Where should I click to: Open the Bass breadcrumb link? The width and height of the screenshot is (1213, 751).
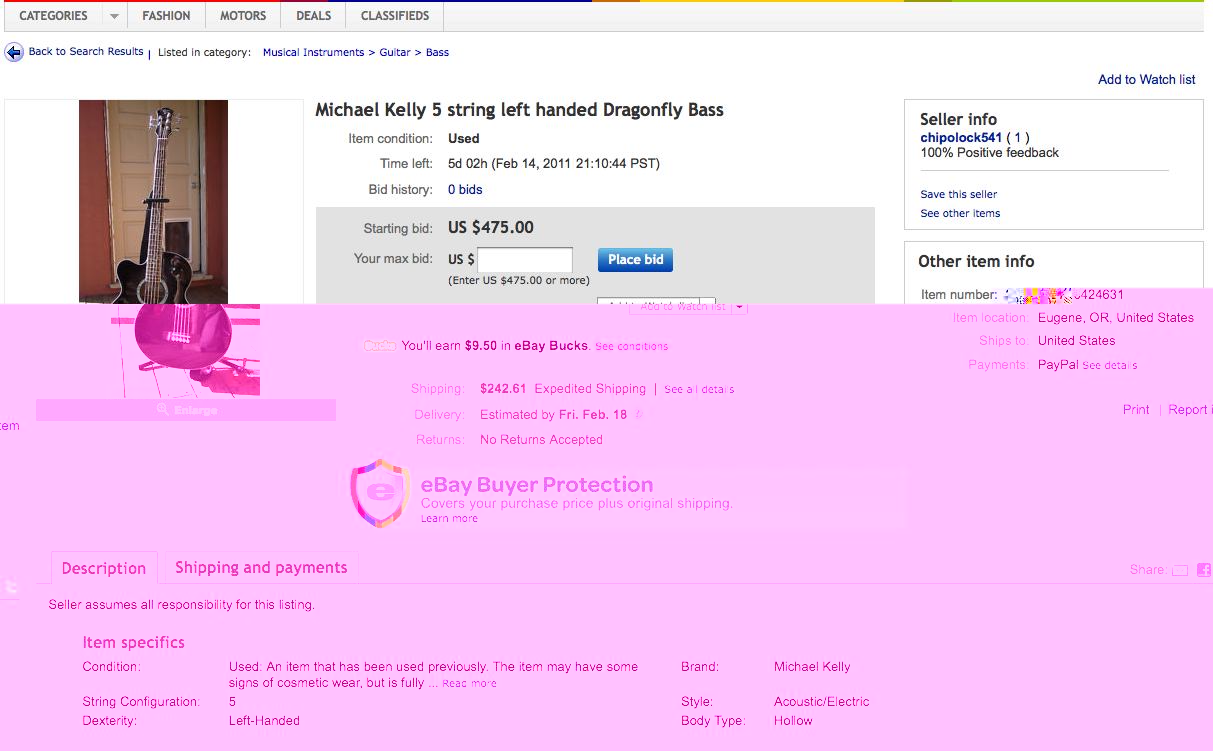437,52
